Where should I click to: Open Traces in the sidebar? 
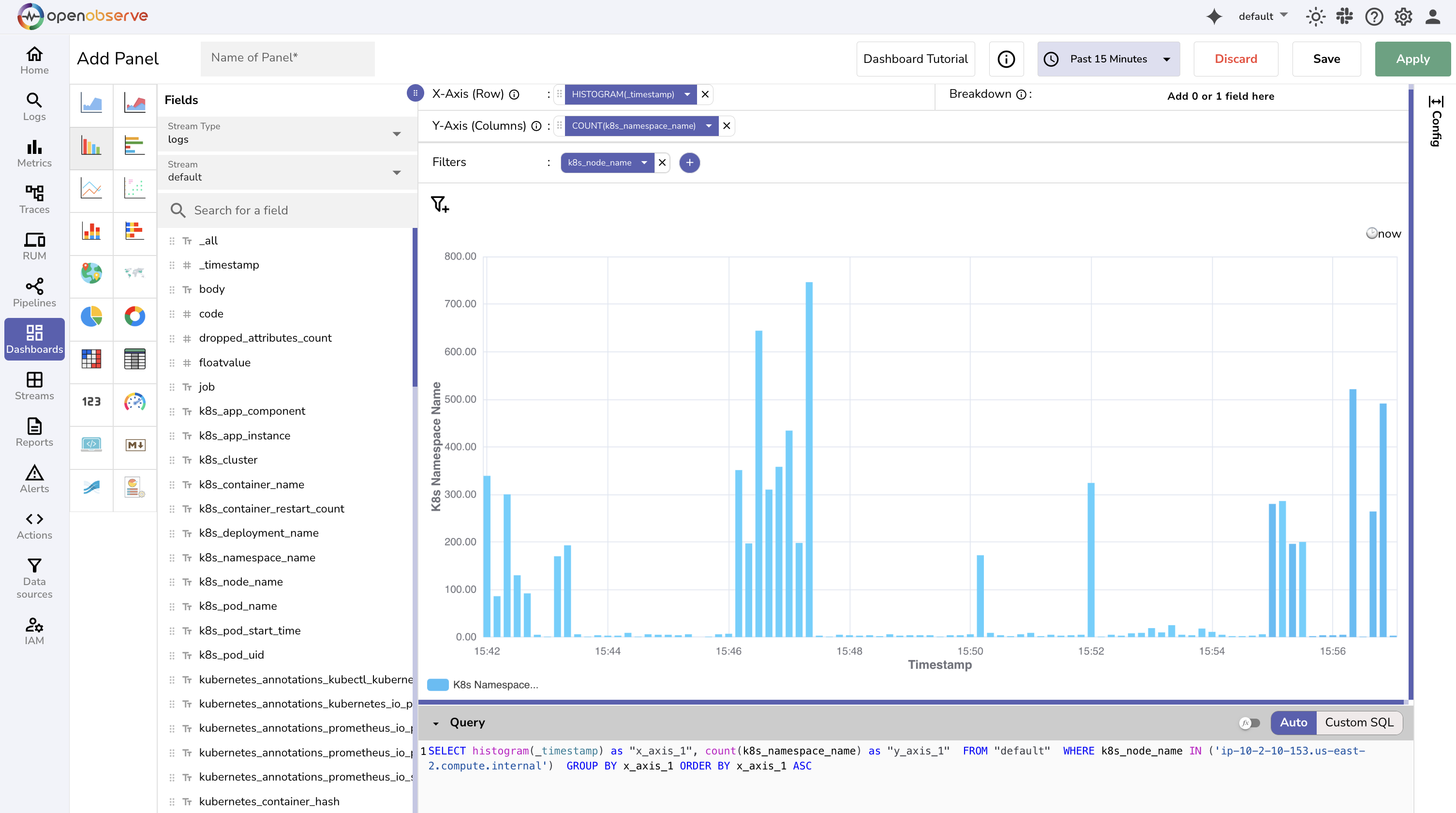tap(34, 199)
